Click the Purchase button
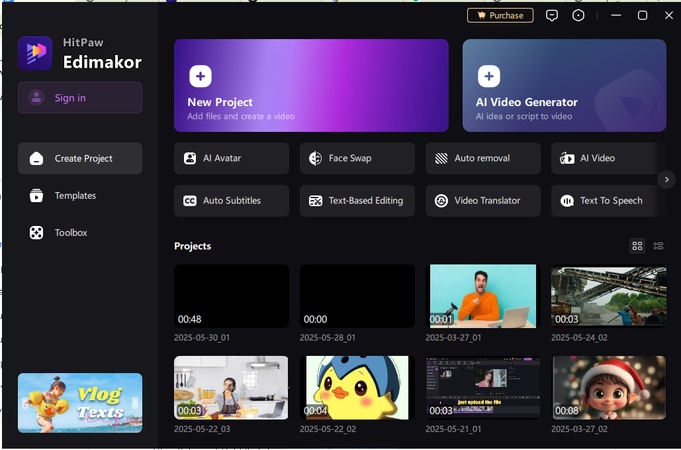The height and width of the screenshot is (450, 681). (500, 16)
